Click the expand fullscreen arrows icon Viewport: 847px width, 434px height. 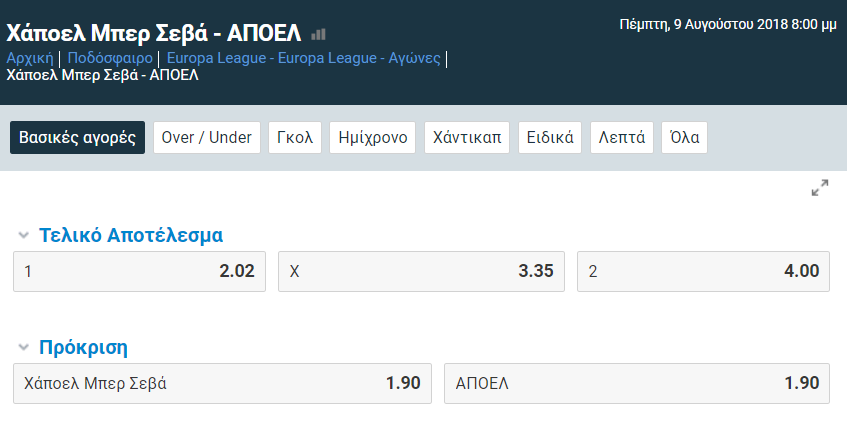click(820, 188)
